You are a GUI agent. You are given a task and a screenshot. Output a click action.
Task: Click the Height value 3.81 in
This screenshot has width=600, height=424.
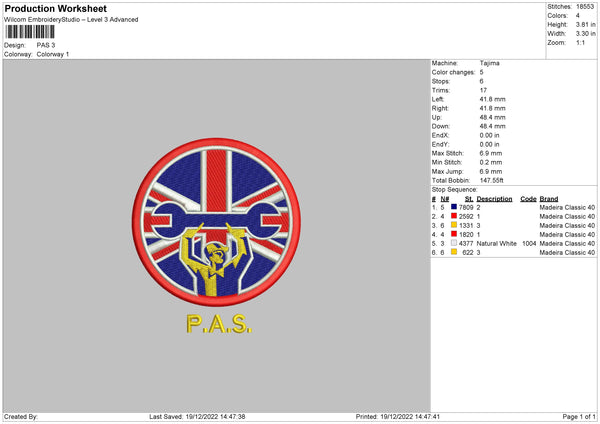[586, 24]
